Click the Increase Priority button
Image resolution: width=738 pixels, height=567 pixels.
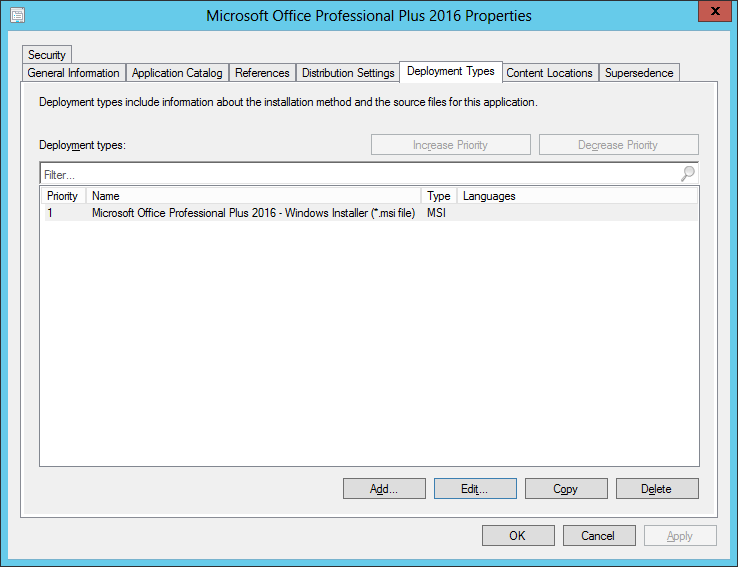[450, 145]
